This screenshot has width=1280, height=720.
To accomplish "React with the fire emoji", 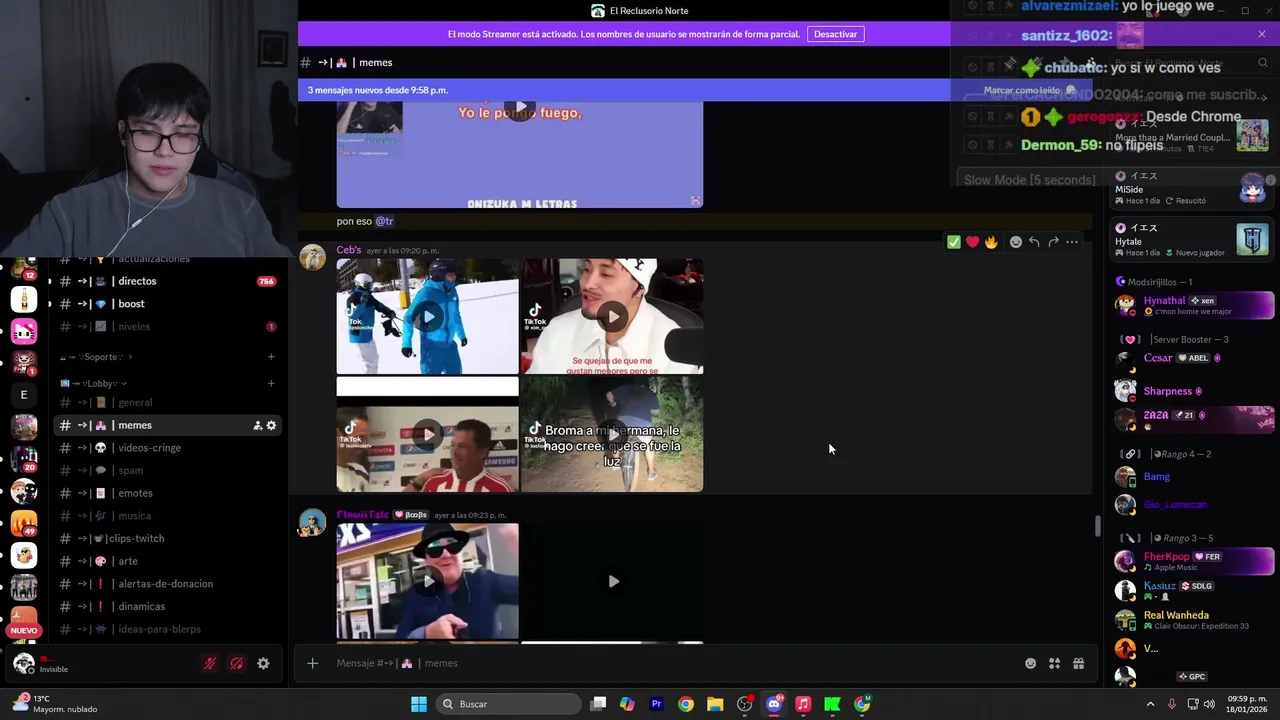I will 991,242.
